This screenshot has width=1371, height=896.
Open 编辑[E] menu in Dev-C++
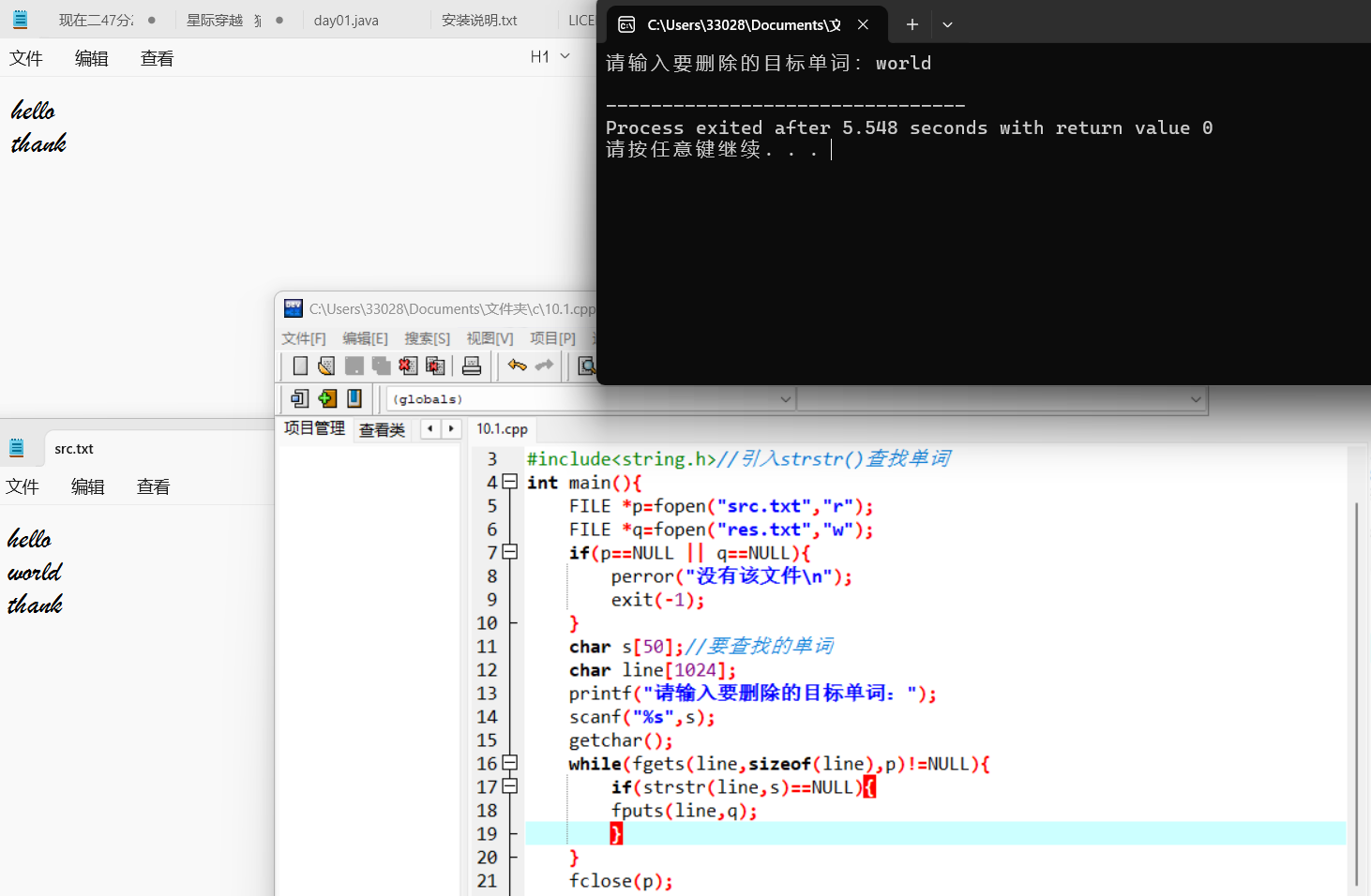[365, 338]
